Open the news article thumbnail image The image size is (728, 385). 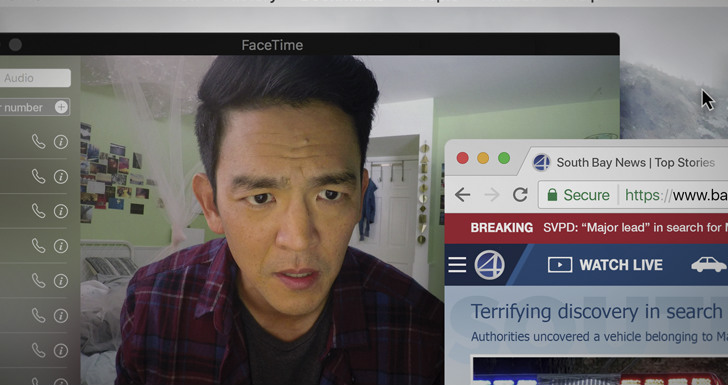click(600, 371)
